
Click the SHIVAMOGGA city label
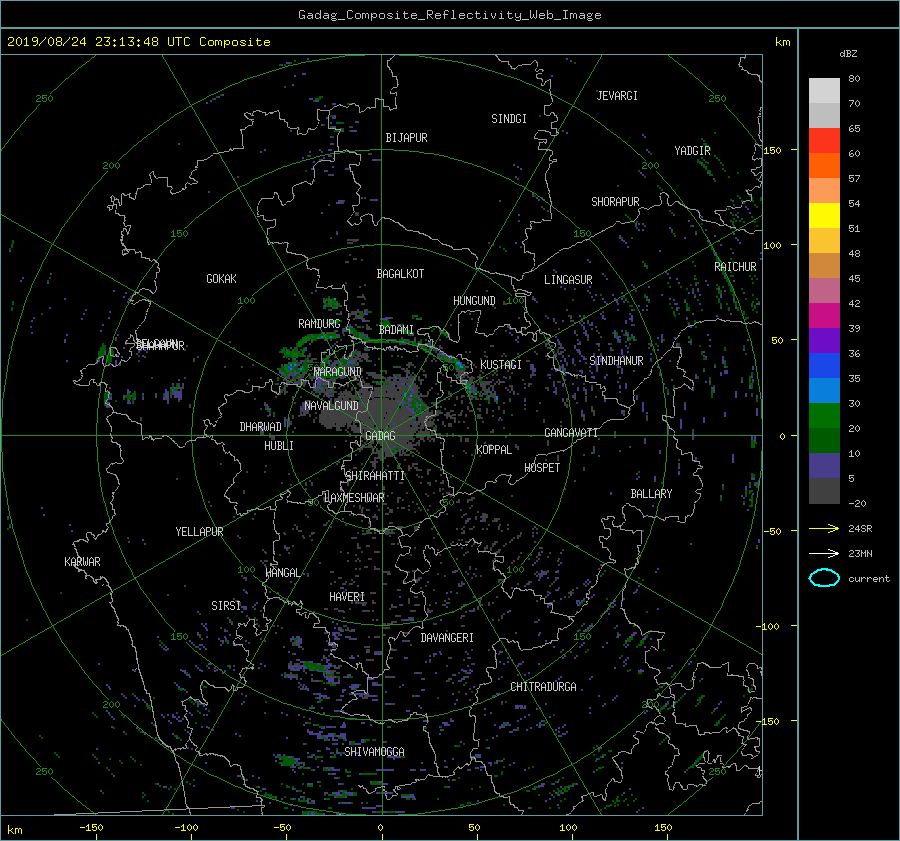coord(374,752)
